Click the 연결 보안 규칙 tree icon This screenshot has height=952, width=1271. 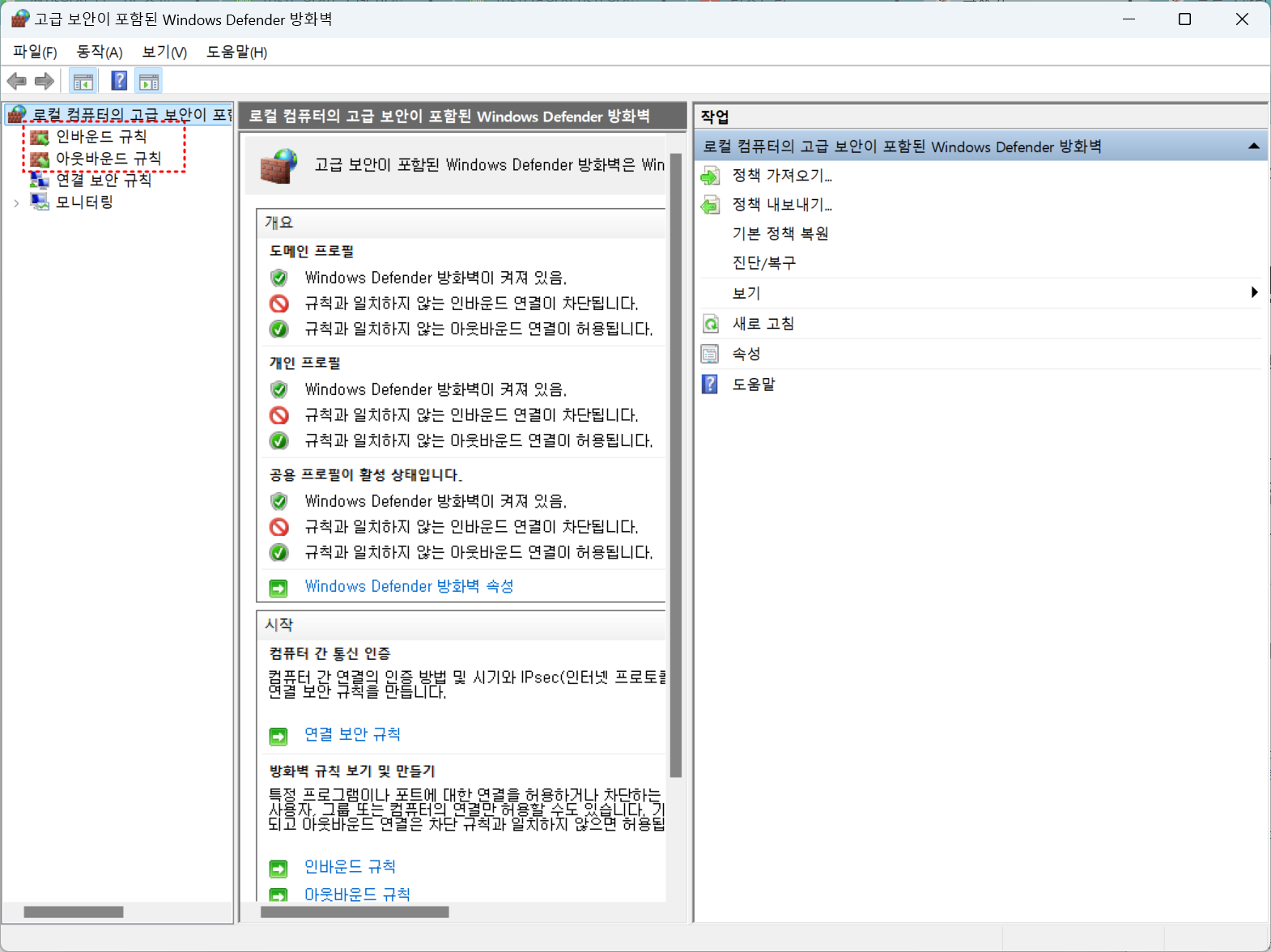(x=40, y=181)
